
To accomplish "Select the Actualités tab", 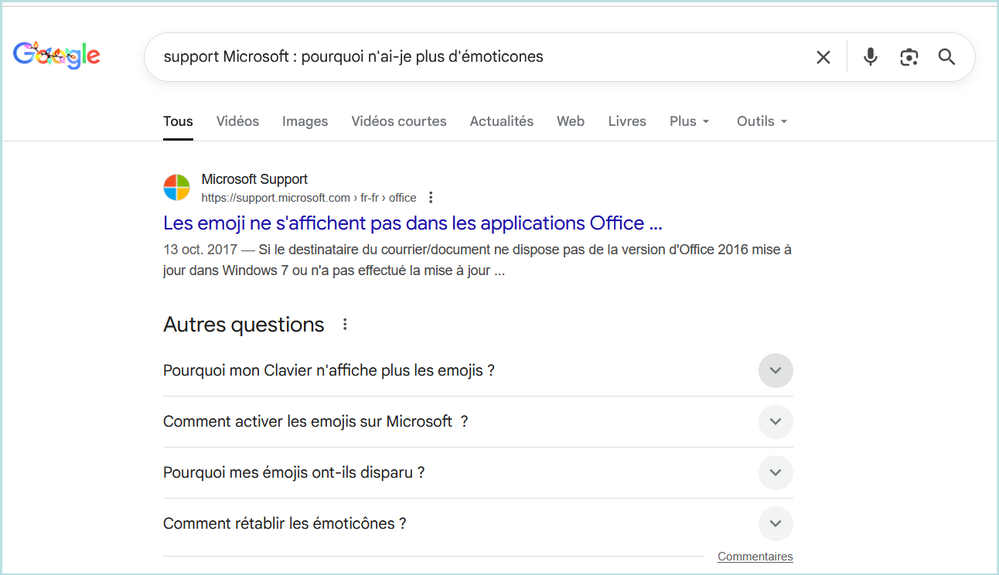I will [501, 121].
